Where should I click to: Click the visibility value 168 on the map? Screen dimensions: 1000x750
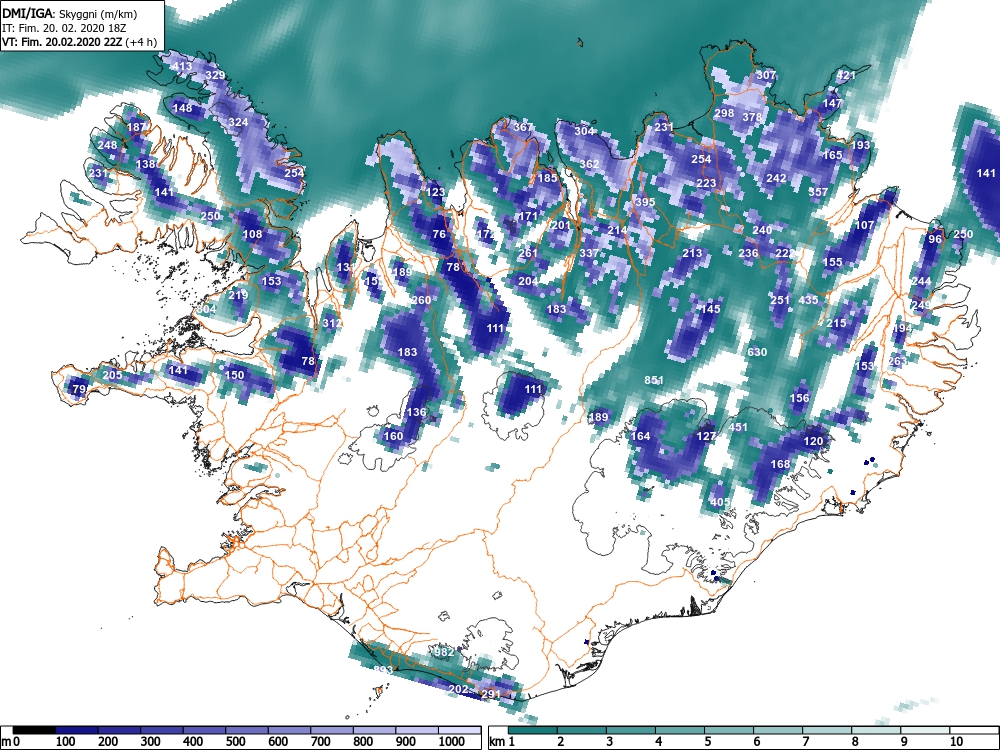[781, 464]
